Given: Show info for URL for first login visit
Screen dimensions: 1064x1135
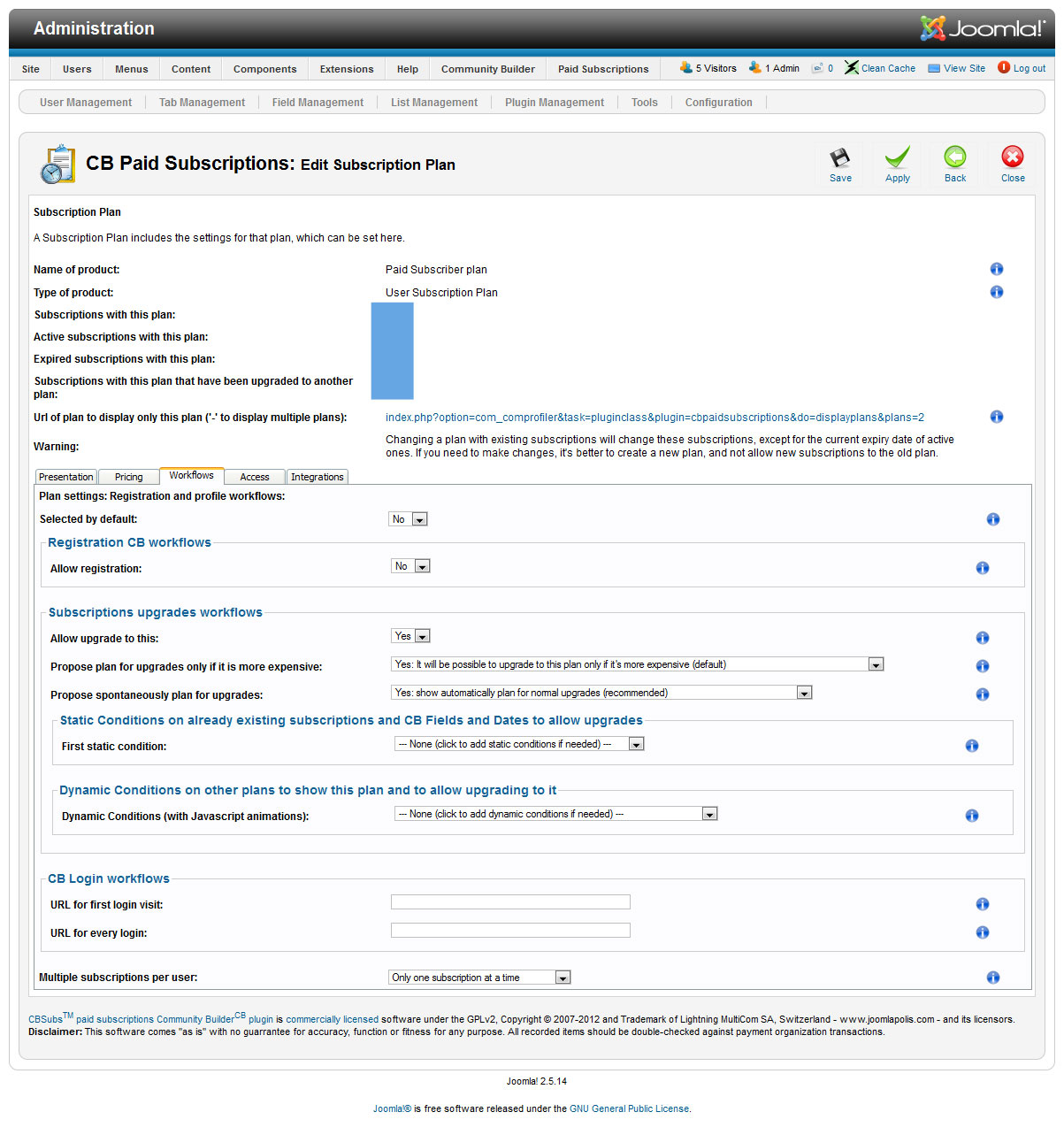Looking at the screenshot, I should tap(983, 904).
